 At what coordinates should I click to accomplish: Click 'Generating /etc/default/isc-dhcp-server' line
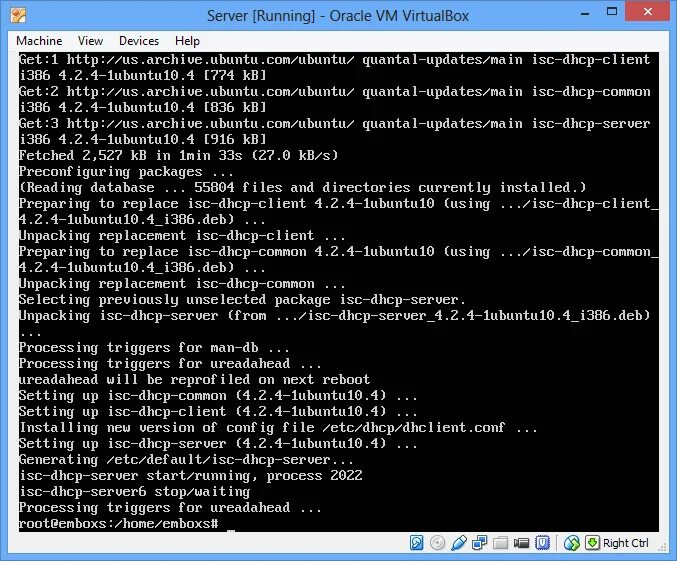pos(186,460)
